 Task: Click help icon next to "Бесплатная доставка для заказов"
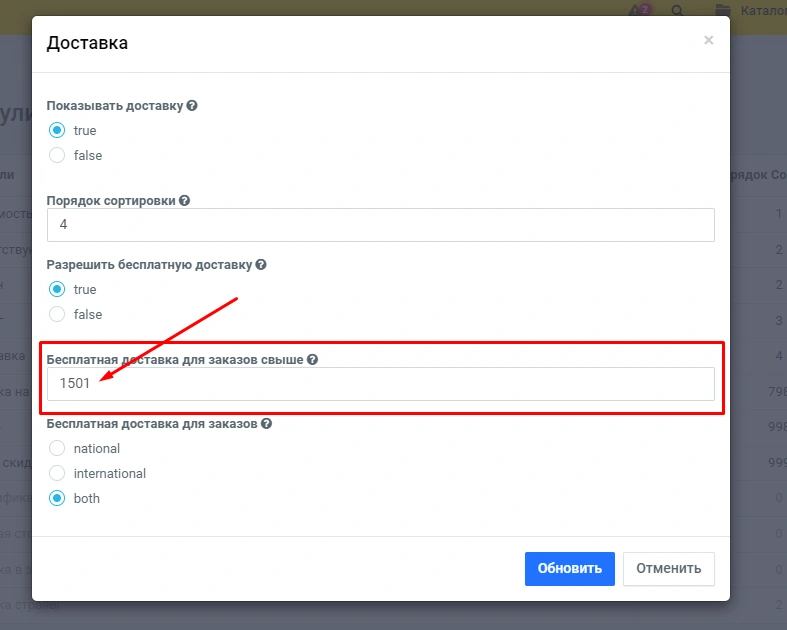[x=267, y=424]
